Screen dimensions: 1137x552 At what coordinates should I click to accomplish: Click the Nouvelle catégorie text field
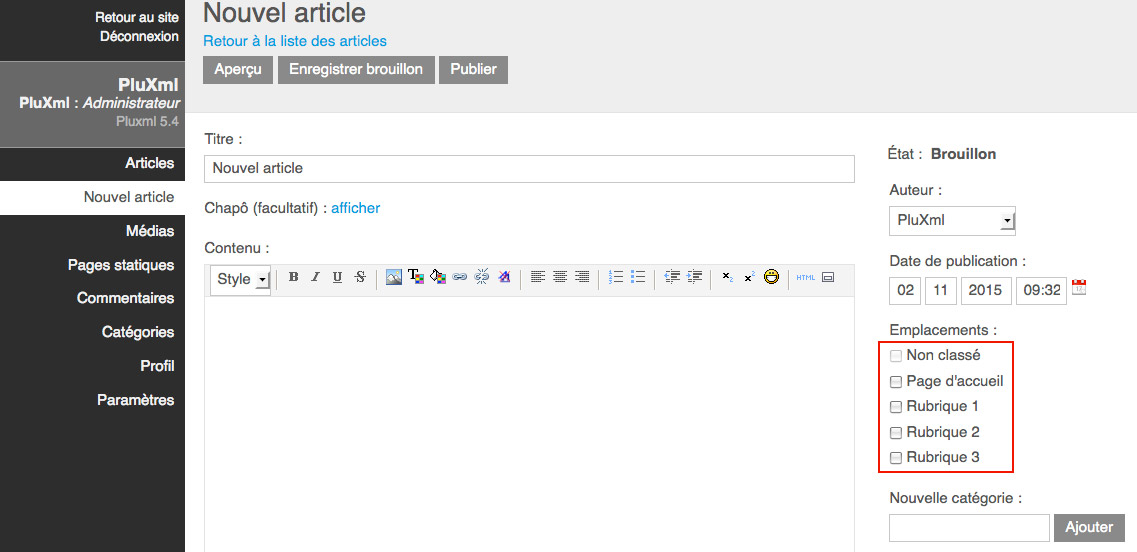969,527
